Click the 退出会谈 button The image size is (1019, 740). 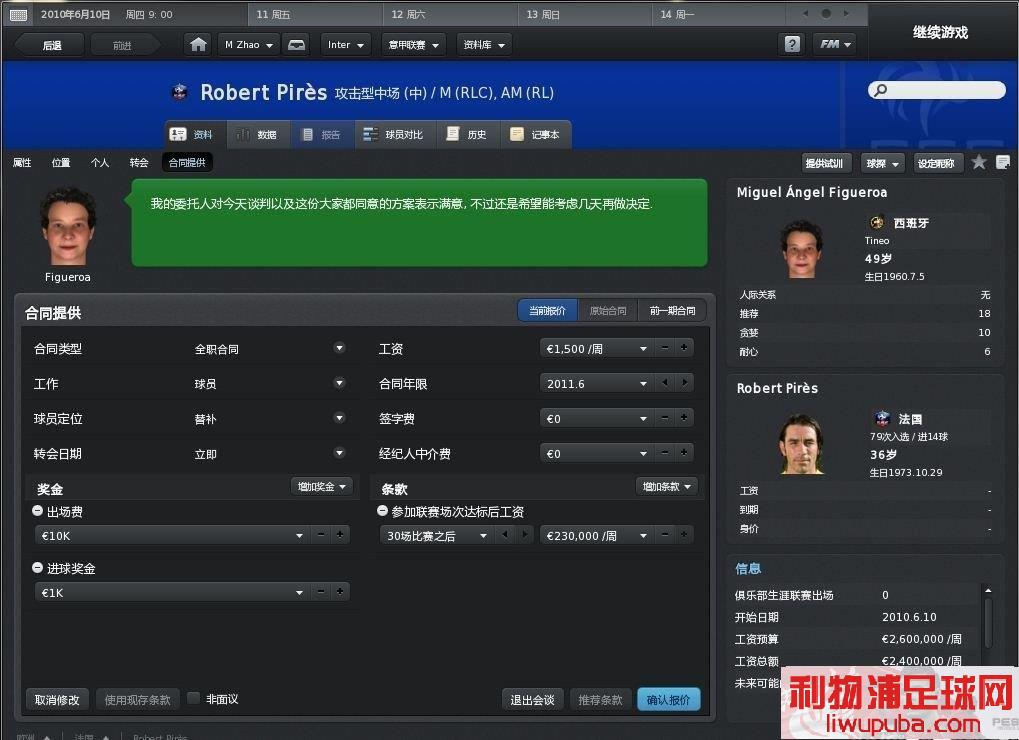click(532, 699)
